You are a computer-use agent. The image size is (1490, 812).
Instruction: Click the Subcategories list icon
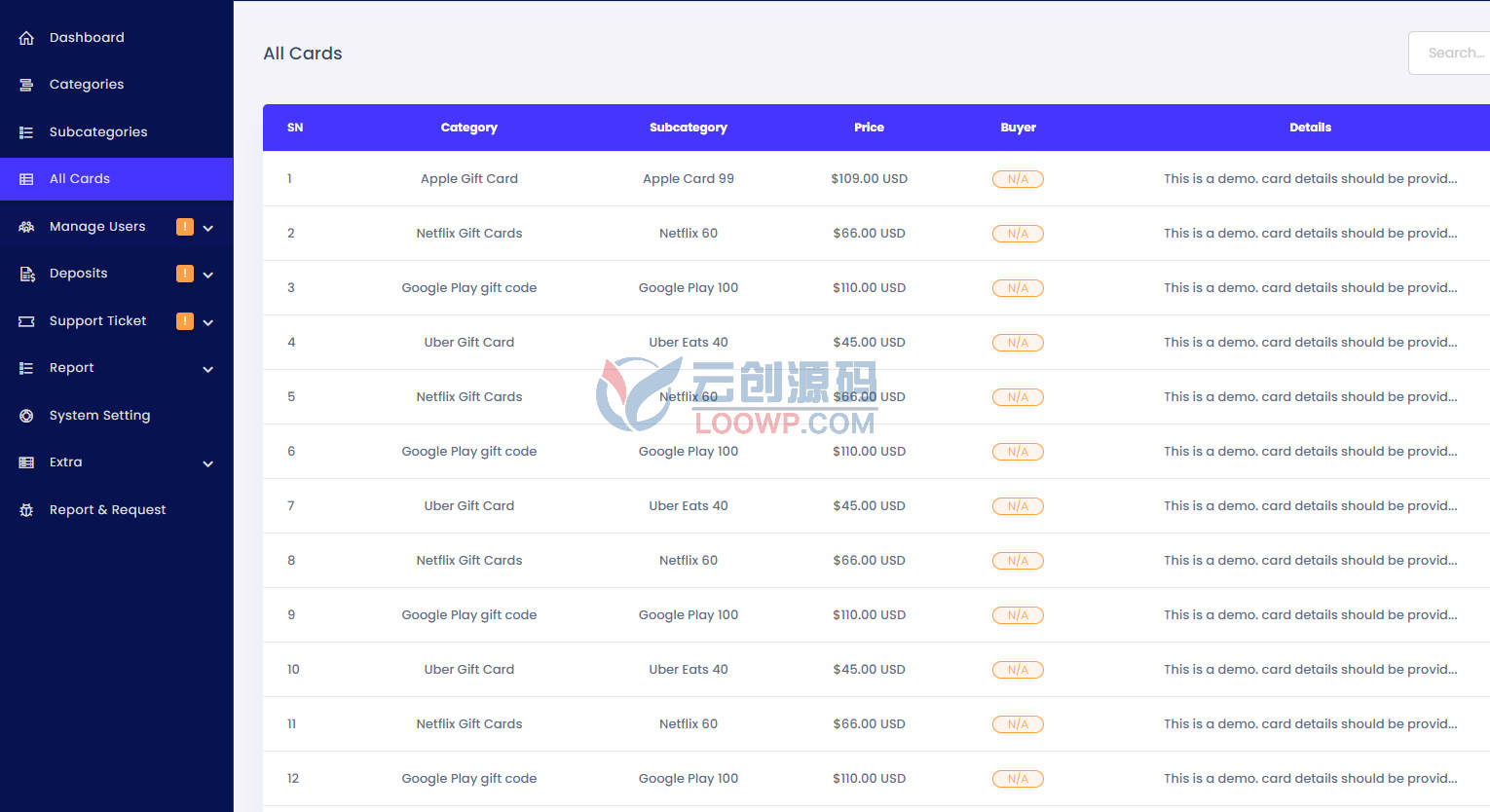[x=26, y=132]
